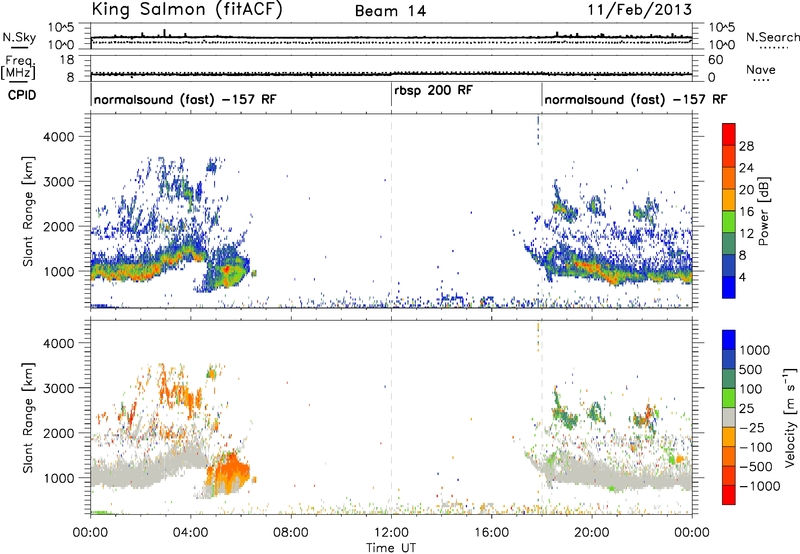The height and width of the screenshot is (554, 800).
Task: Click "rbsp 200 RF" CPID text
Action: tap(433, 91)
